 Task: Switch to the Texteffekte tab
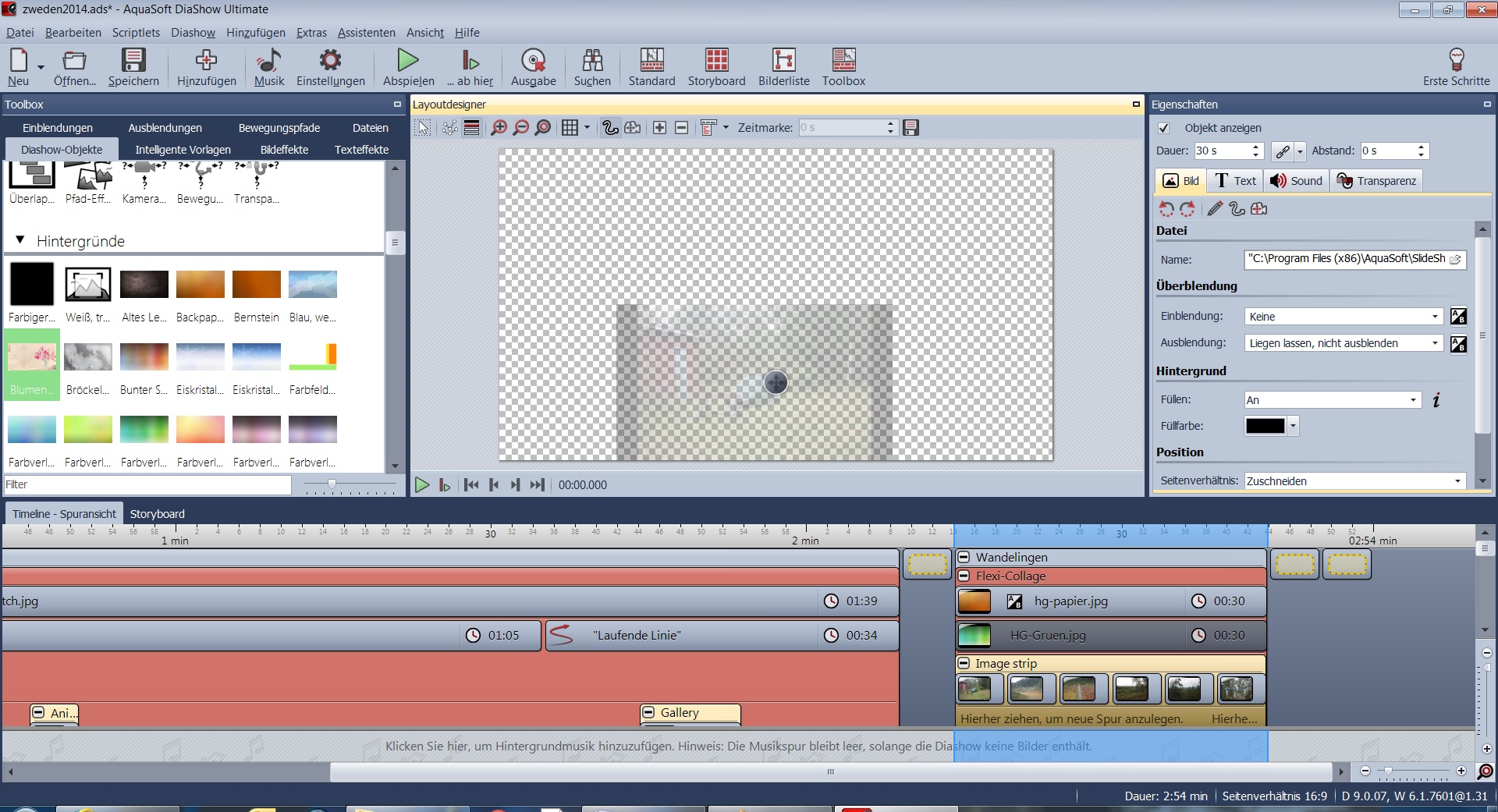coord(361,150)
